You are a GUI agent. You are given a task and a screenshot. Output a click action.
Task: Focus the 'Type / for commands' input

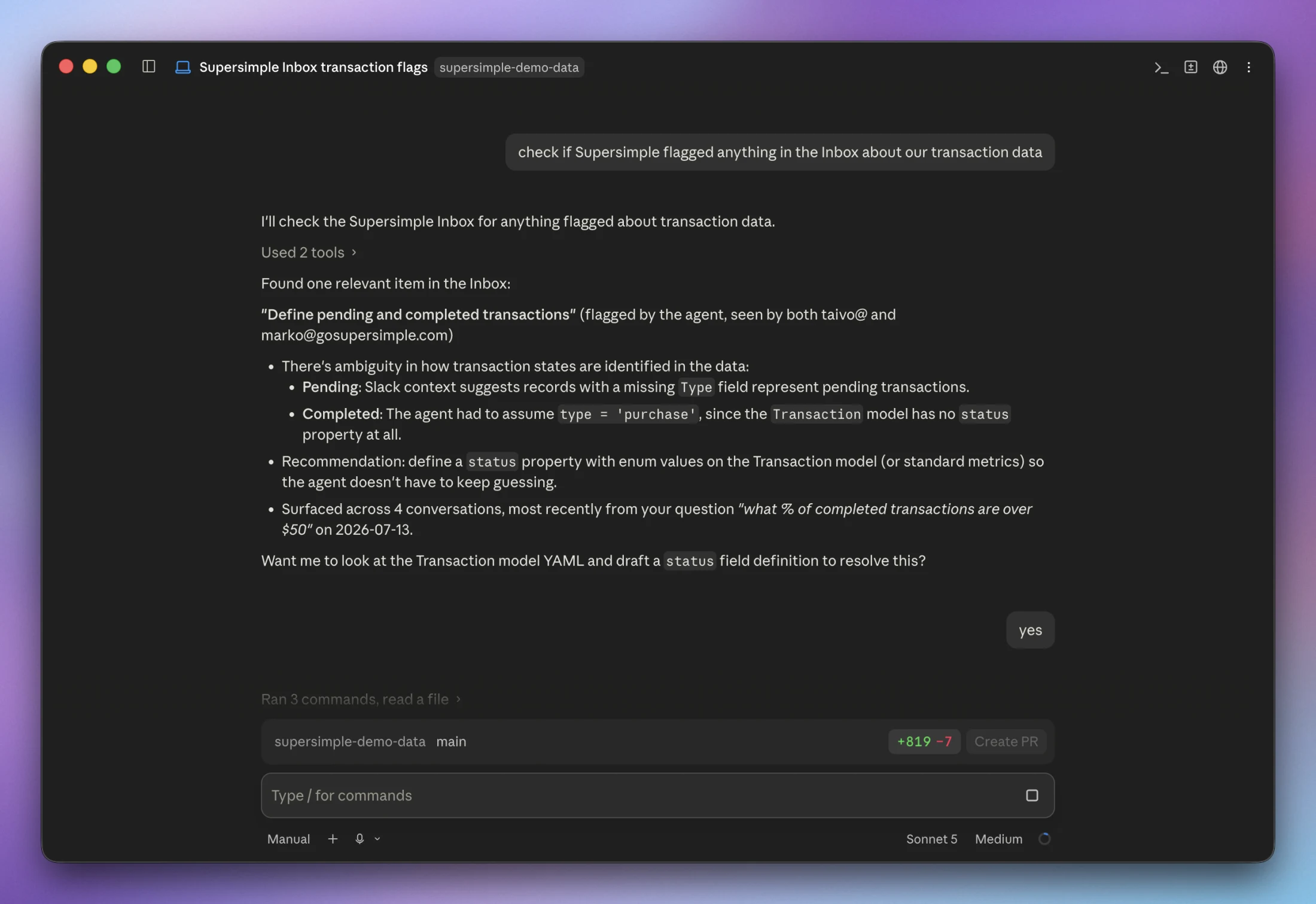pyautogui.click(x=657, y=795)
